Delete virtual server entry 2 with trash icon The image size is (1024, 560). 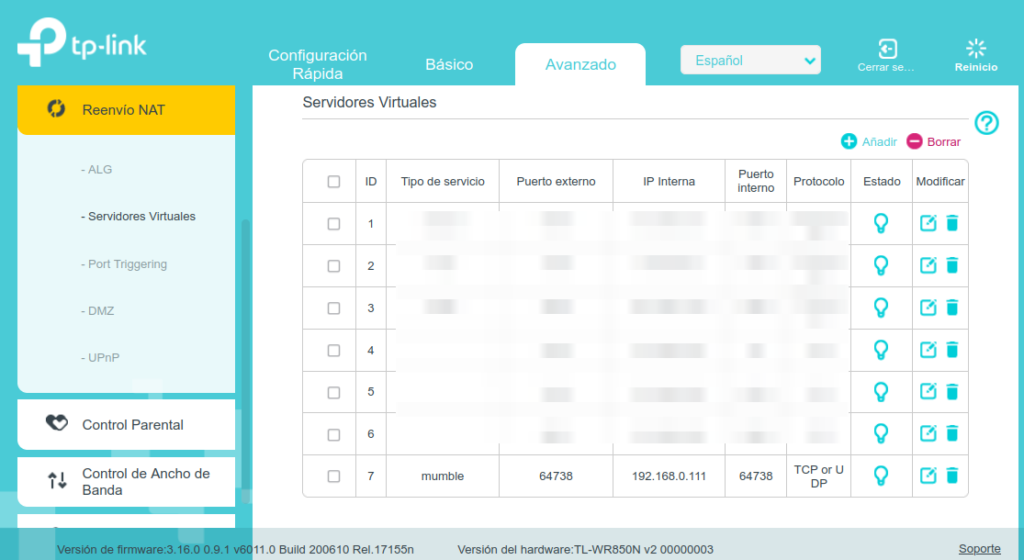pos(952,265)
